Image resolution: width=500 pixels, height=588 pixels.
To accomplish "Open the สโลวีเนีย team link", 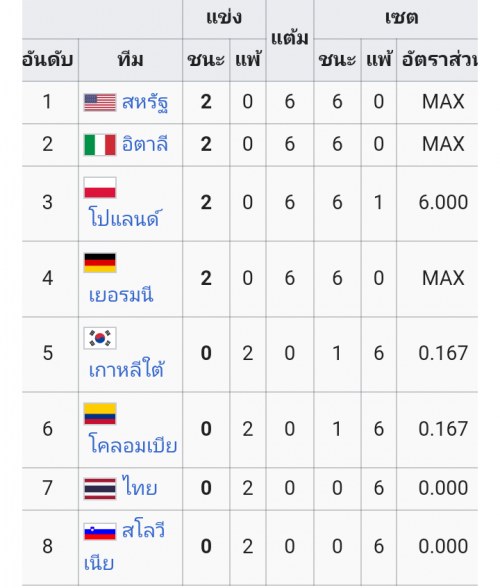I will [x=124, y=547].
